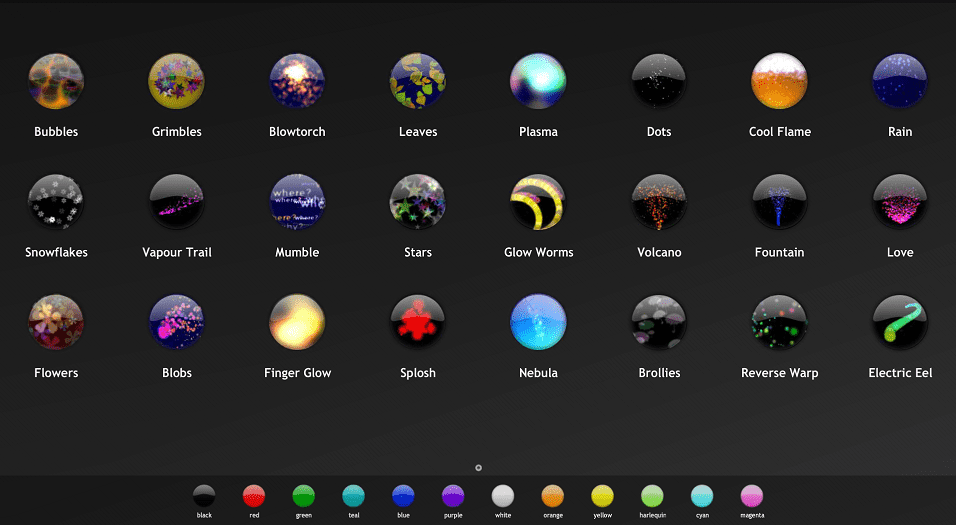Viewport: 956px width, 525px height.
Task: Open the Love effect orb
Action: pos(900,202)
